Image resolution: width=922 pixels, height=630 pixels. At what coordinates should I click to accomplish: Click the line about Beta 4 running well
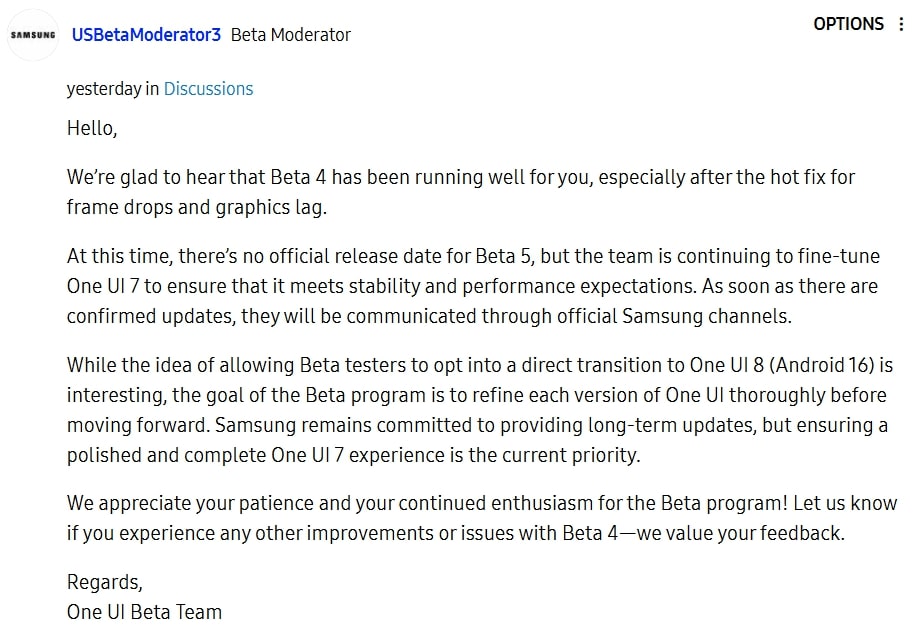pos(460,177)
